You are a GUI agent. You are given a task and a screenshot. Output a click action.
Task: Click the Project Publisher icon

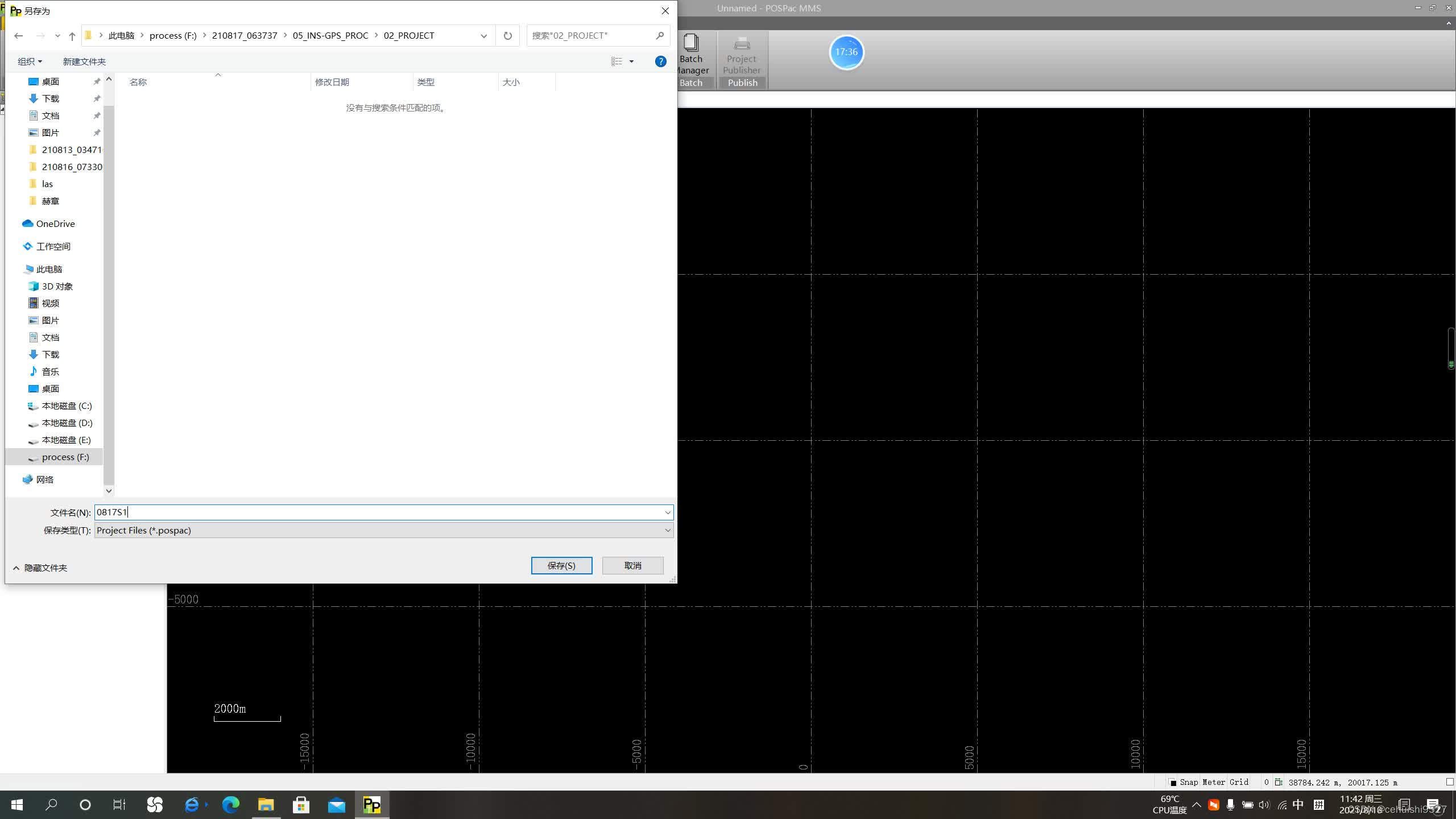(742, 43)
